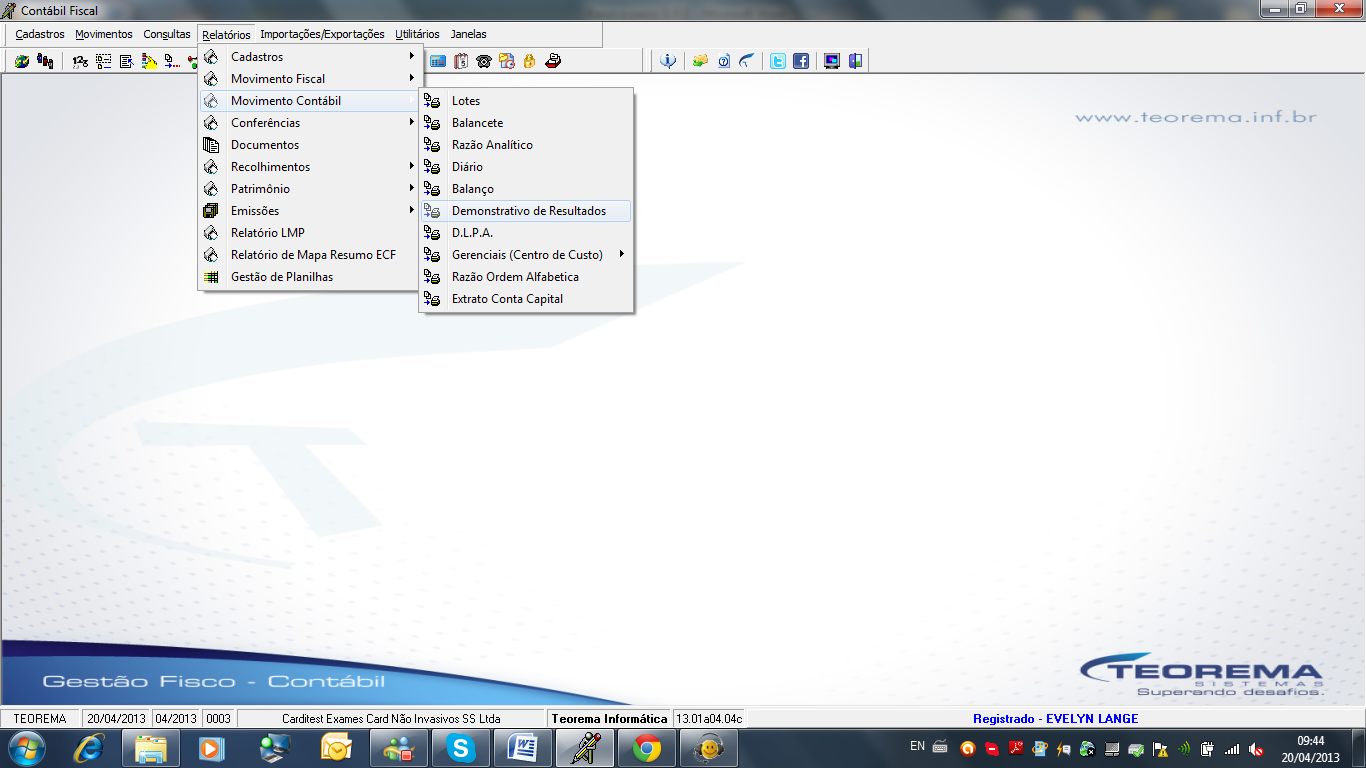Click the globe icon at toolbar start

(x=21, y=61)
